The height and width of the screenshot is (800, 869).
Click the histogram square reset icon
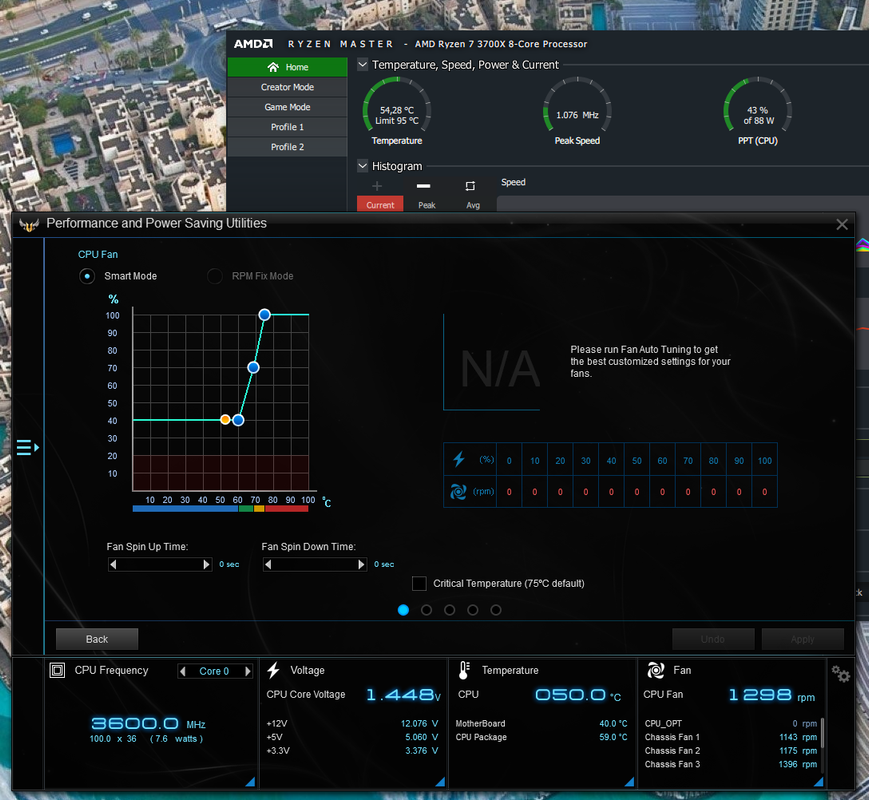point(470,186)
